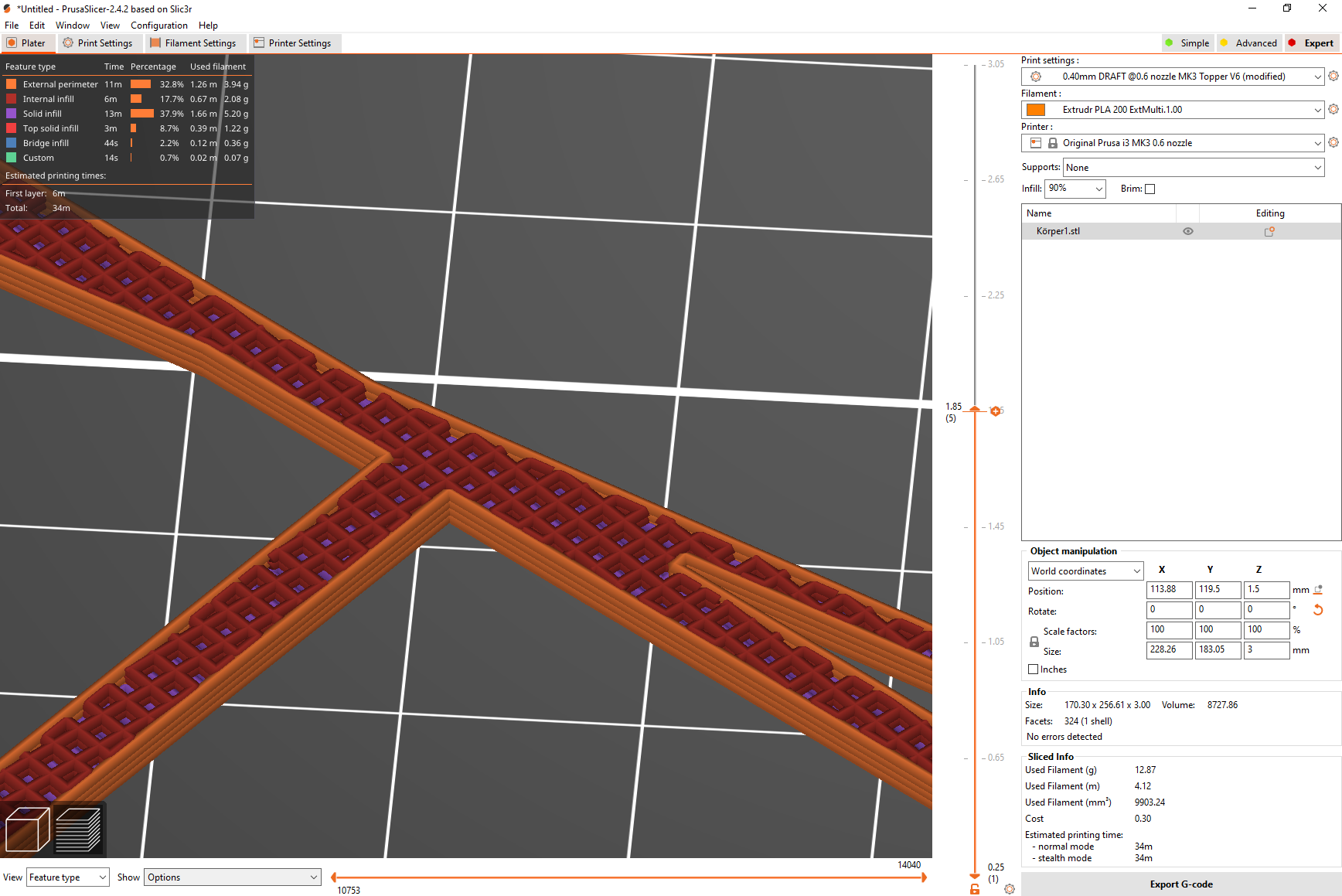The width and height of the screenshot is (1342, 896).
Task: Click the printer lock icon in the Printer dropdown
Action: [1053, 143]
